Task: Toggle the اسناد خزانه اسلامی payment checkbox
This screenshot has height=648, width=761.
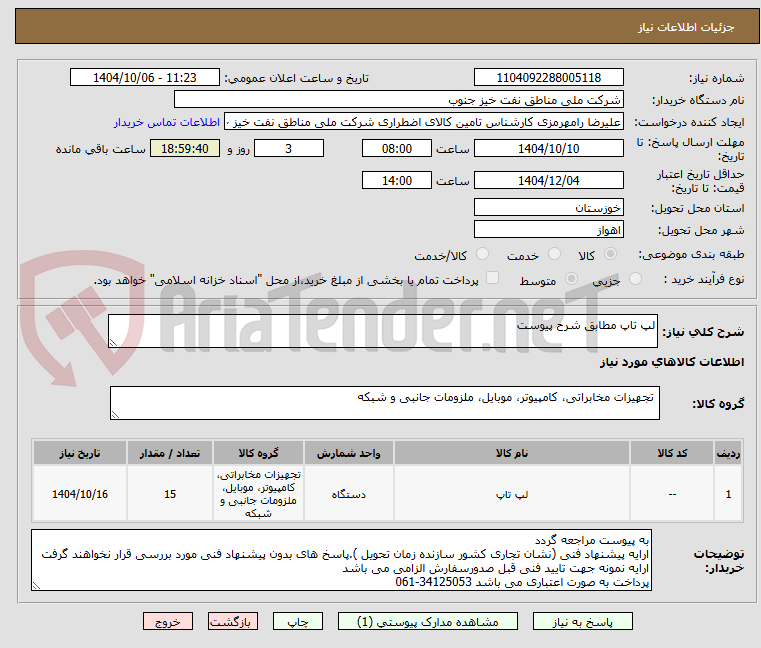Action: pyautogui.click(x=492, y=278)
